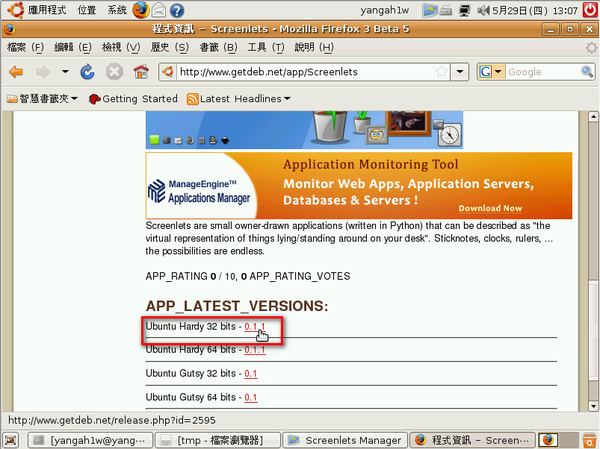Click the search magnifier icon
Screen dimensions: 600x449
(587, 71)
